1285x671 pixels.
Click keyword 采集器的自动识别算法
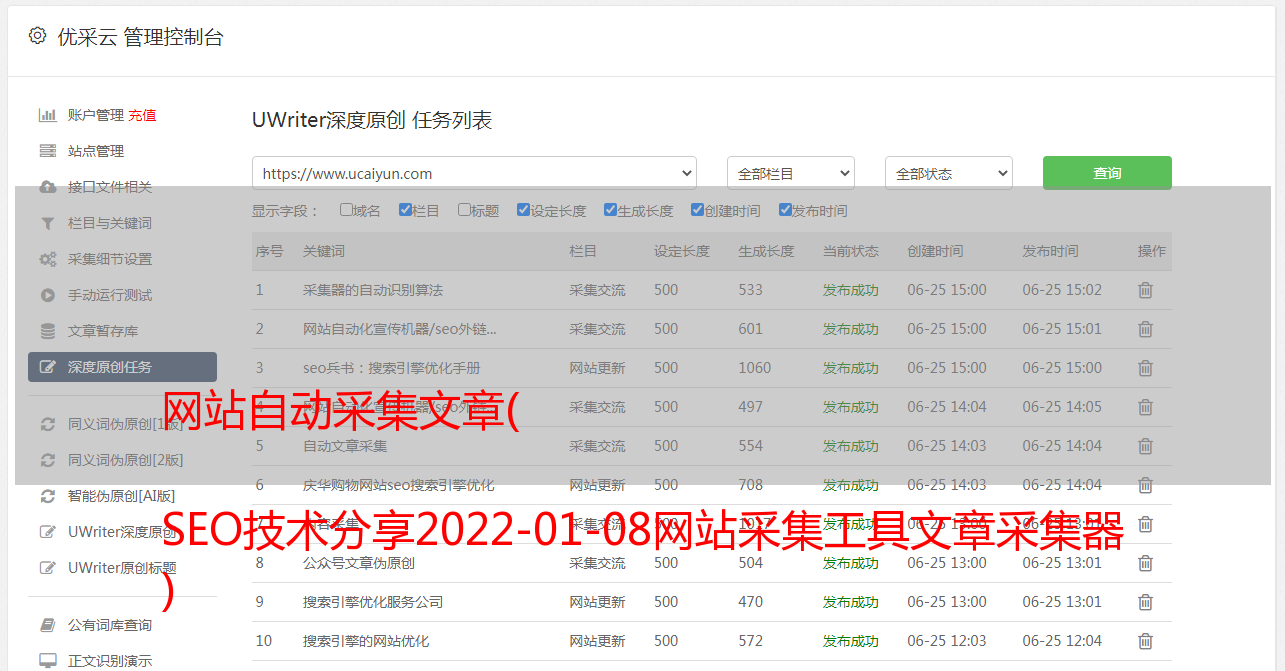373,290
